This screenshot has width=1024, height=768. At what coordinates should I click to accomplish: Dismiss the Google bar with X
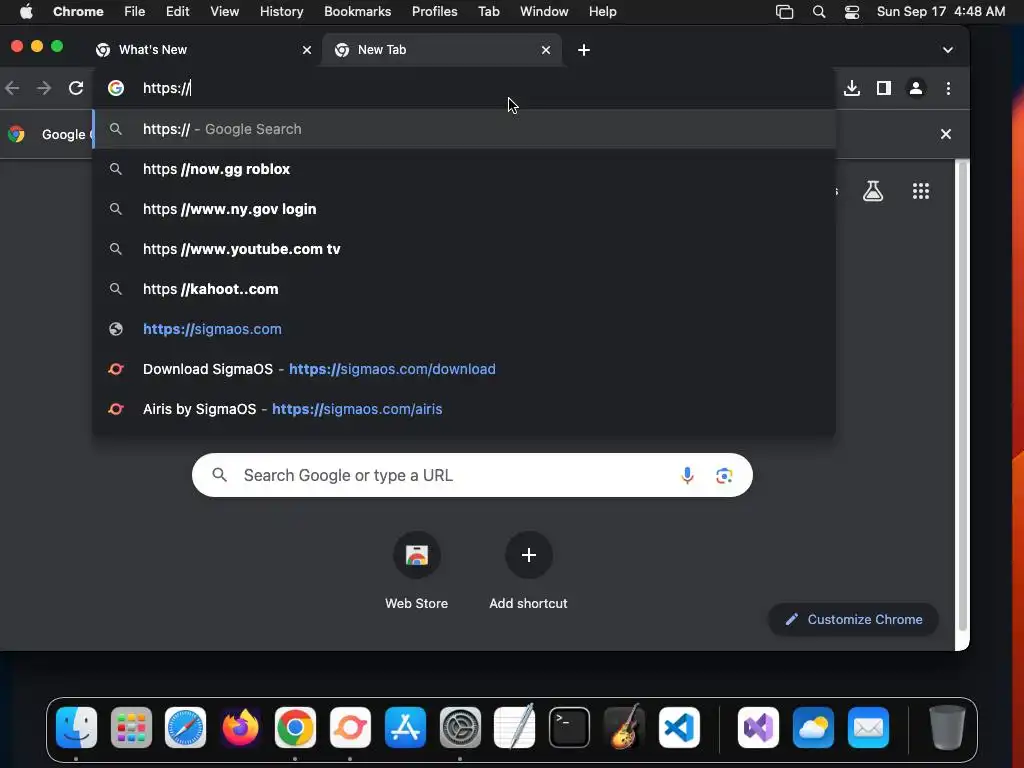[946, 134]
